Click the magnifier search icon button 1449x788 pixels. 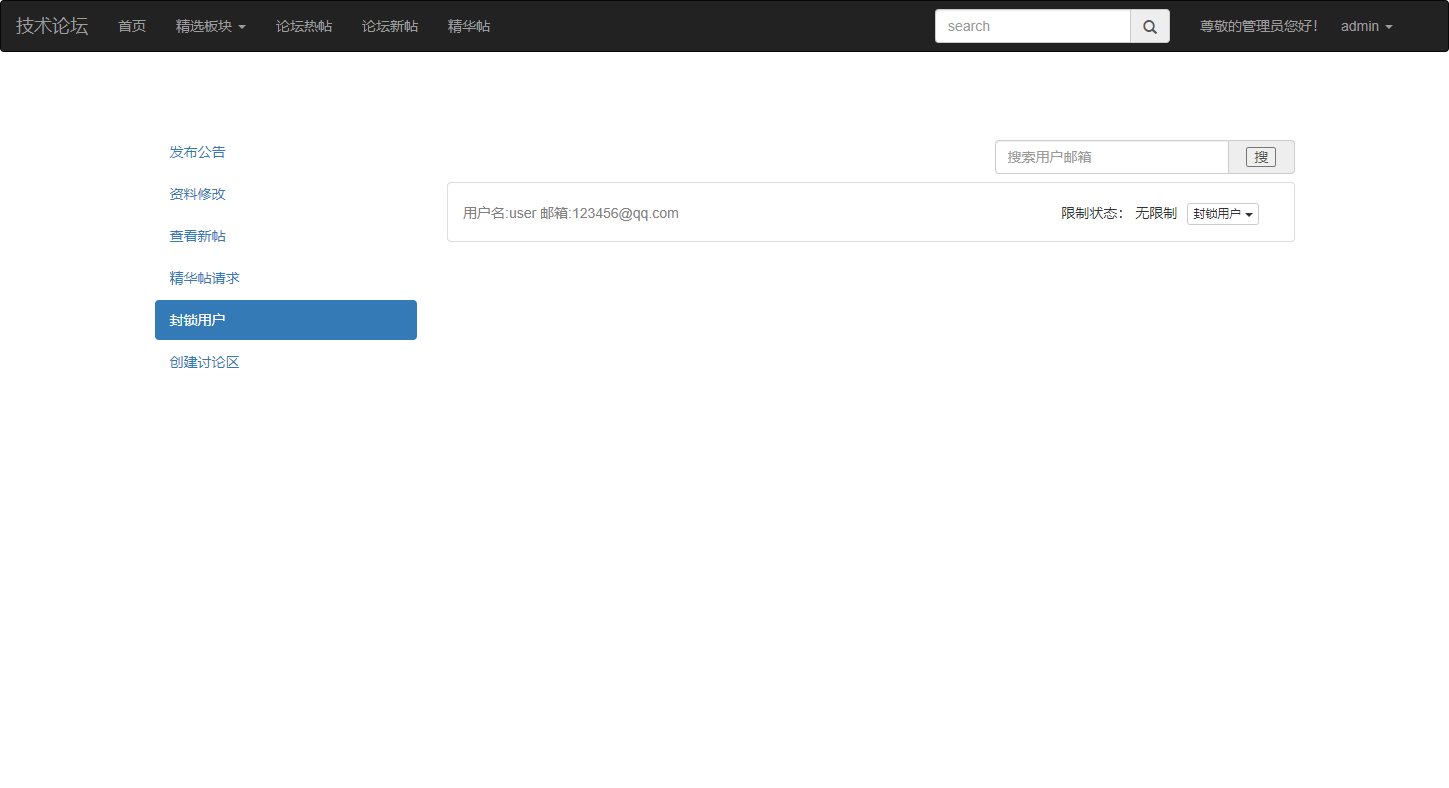click(x=1150, y=26)
